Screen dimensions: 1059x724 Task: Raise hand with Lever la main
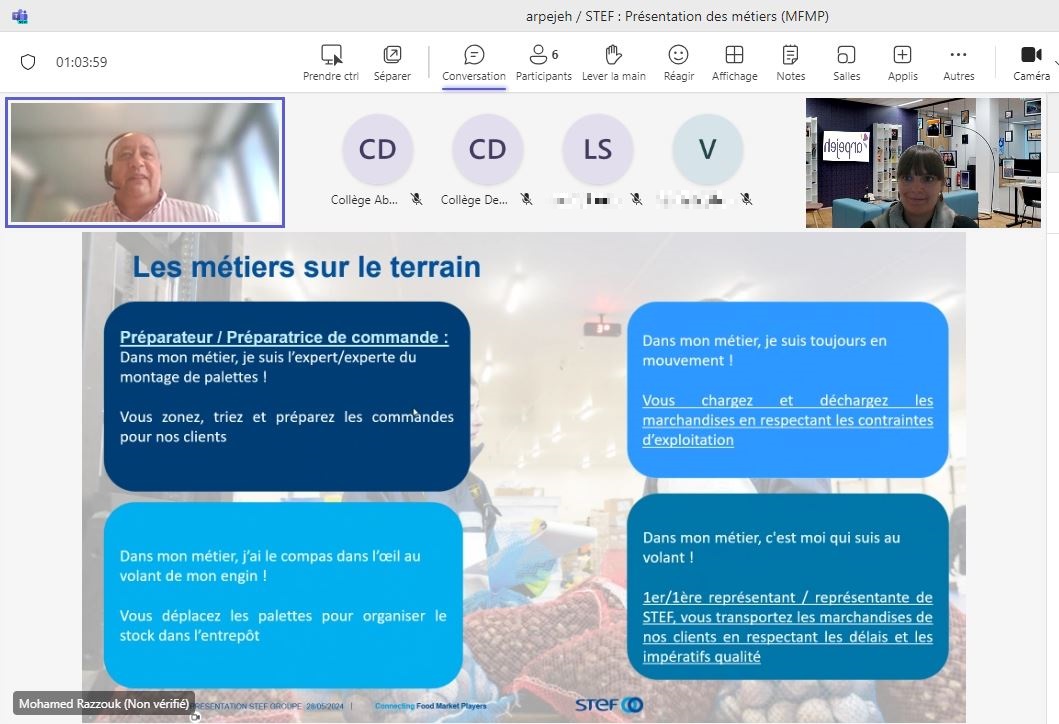pos(614,55)
